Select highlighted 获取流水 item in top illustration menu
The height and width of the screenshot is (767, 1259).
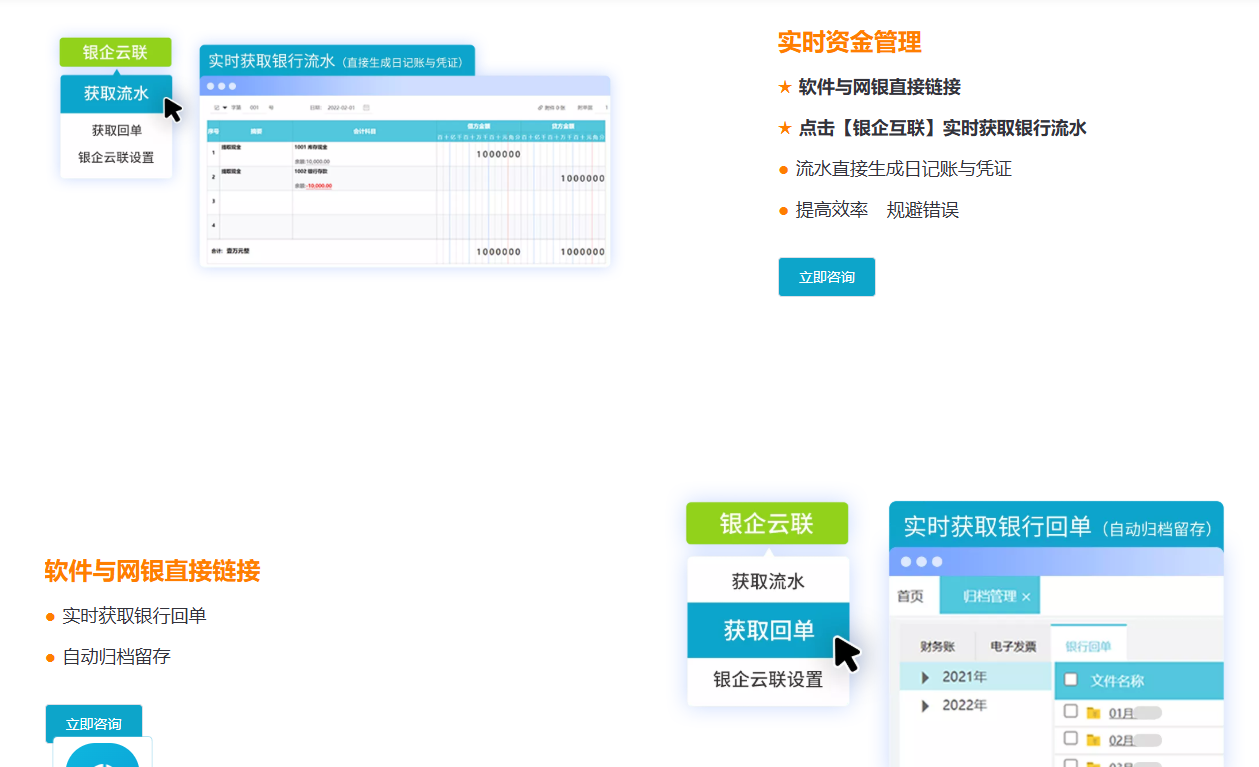pos(116,94)
